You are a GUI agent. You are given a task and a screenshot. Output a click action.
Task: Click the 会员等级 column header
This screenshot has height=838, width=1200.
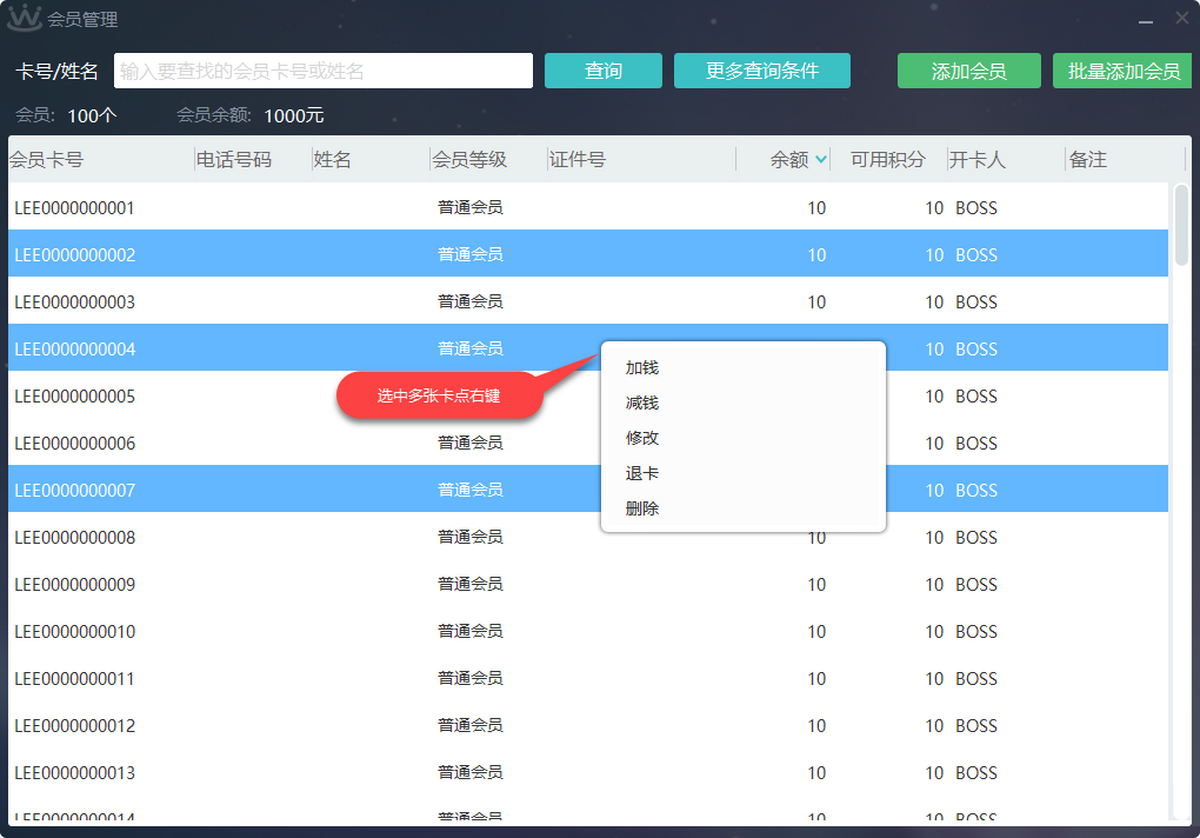pos(469,160)
